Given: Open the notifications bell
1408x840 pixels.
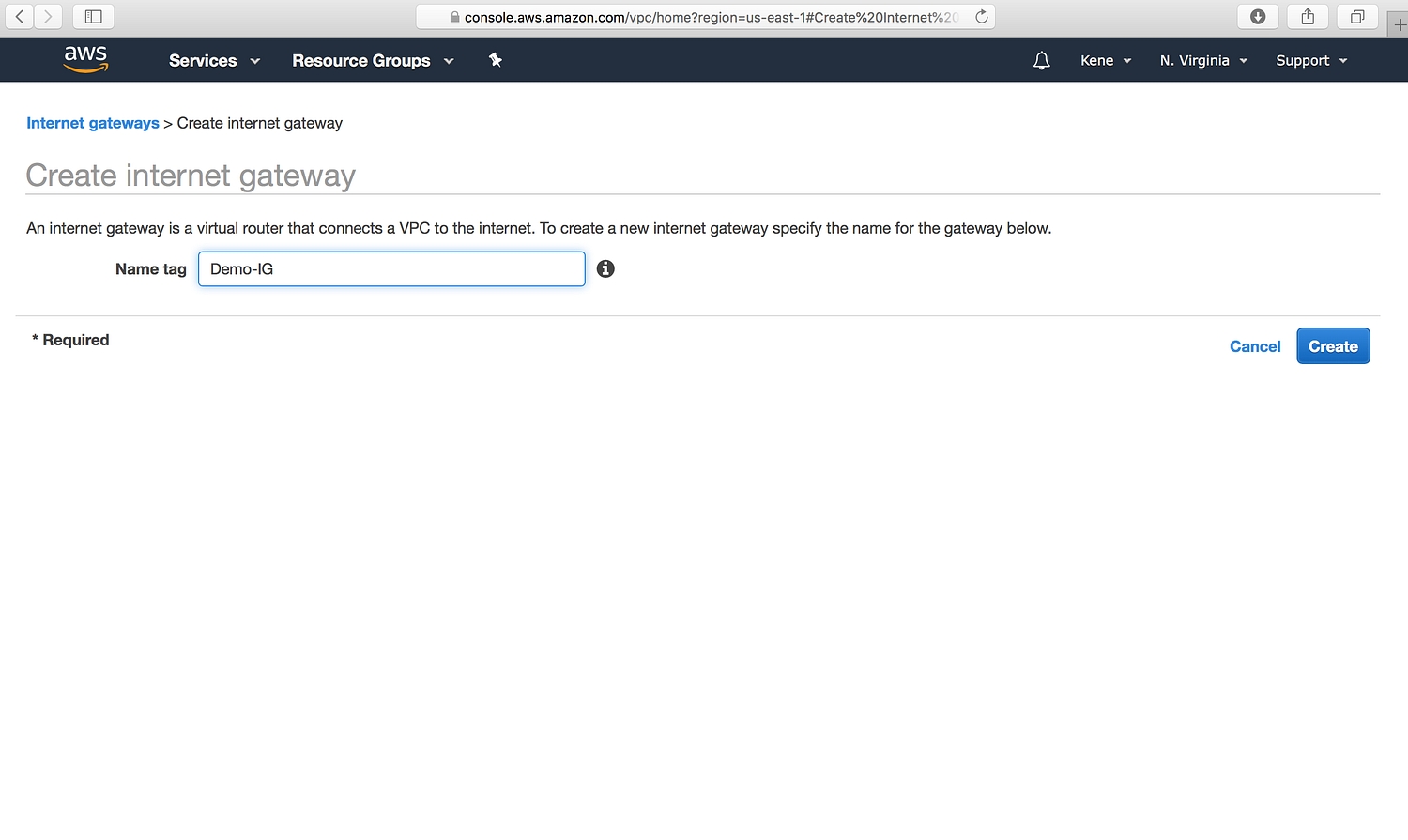Looking at the screenshot, I should pyautogui.click(x=1041, y=61).
